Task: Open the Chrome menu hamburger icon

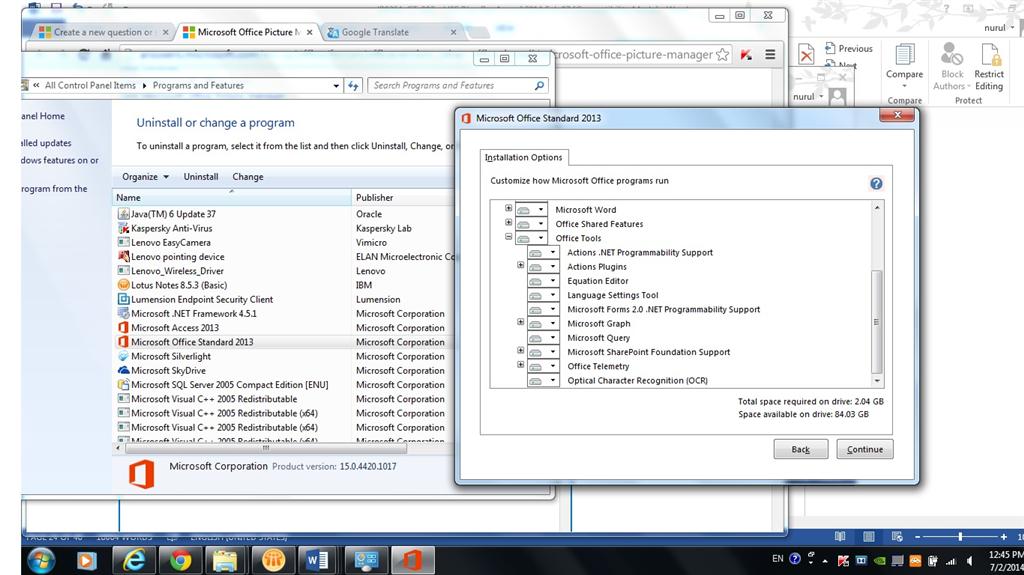Action: point(771,55)
